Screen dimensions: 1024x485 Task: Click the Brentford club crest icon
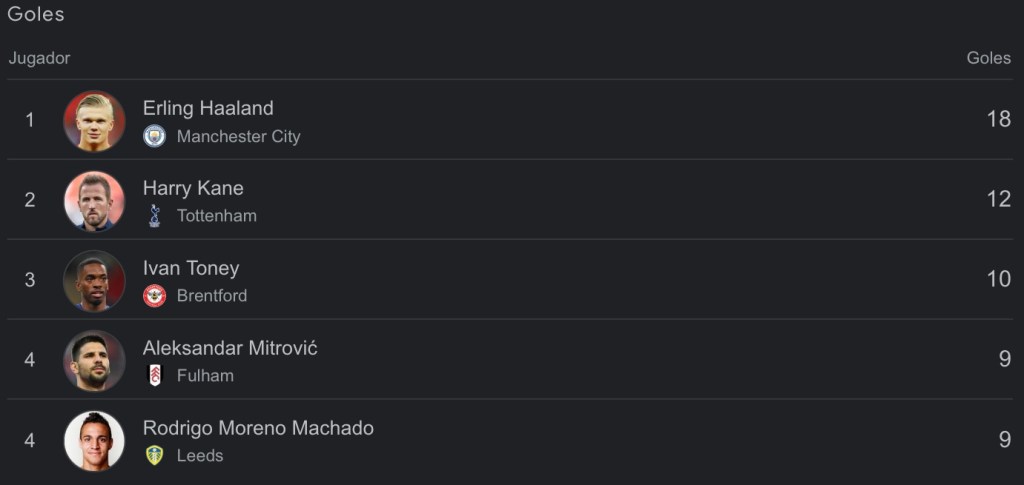point(154,296)
